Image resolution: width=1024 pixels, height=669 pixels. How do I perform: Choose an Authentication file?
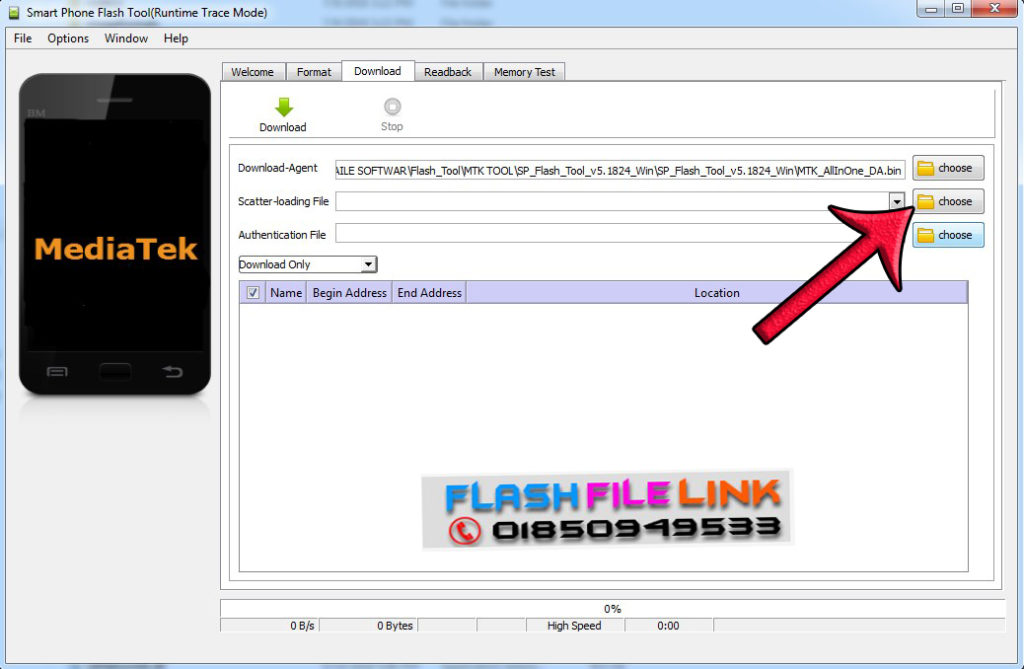(x=948, y=235)
